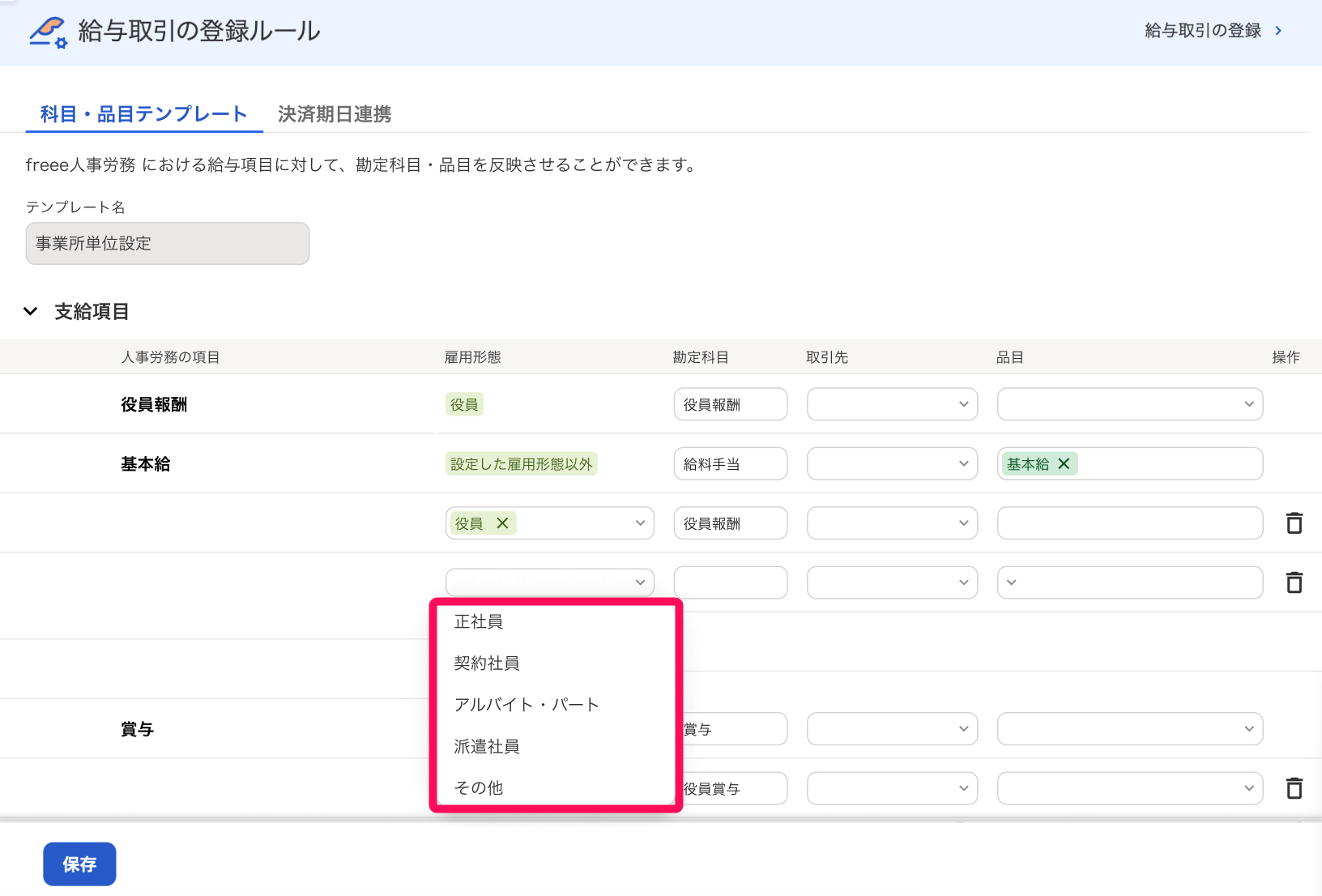Click the 役員賞与 account field
The width and height of the screenshot is (1322, 896).
click(x=734, y=788)
